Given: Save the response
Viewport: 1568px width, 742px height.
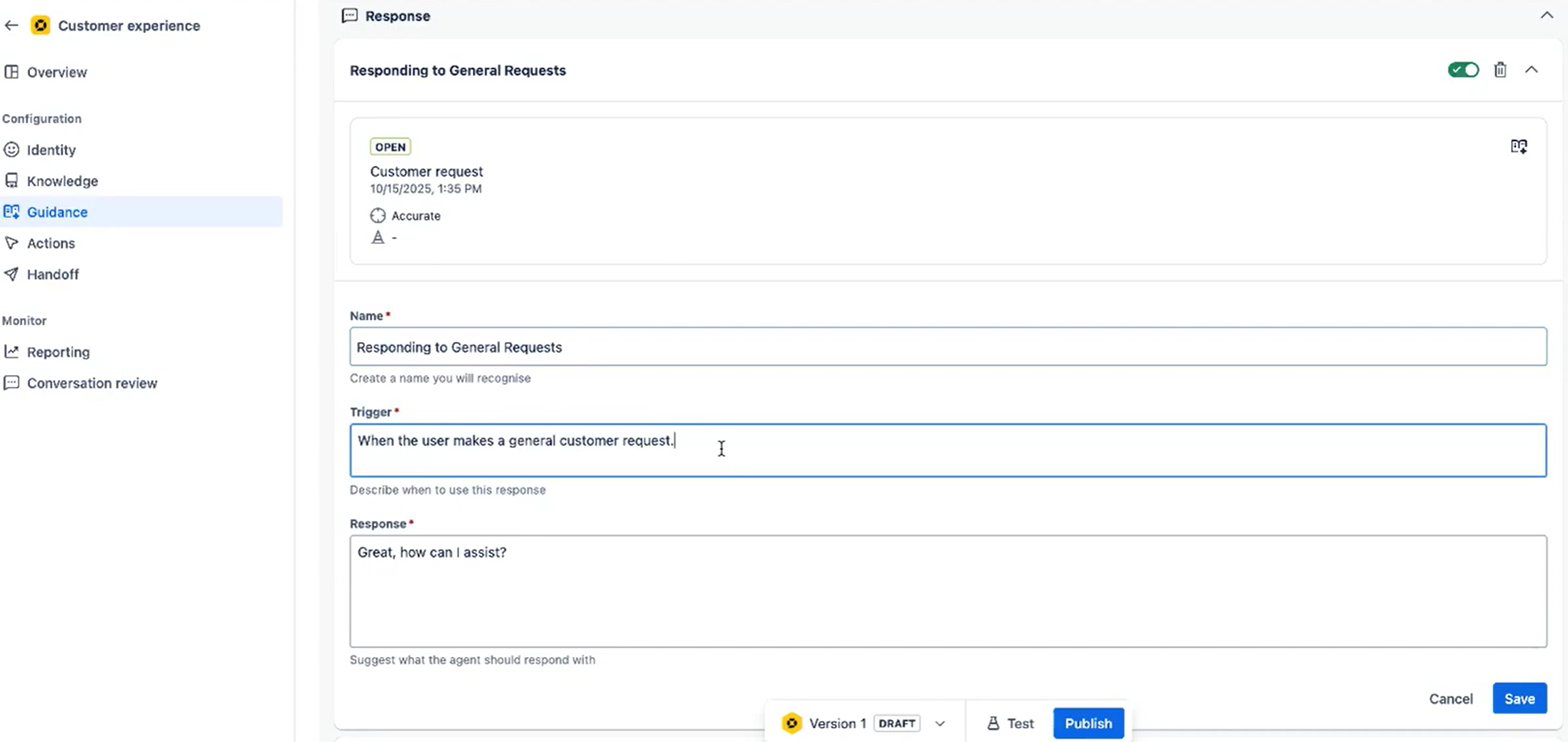Looking at the screenshot, I should (1520, 698).
